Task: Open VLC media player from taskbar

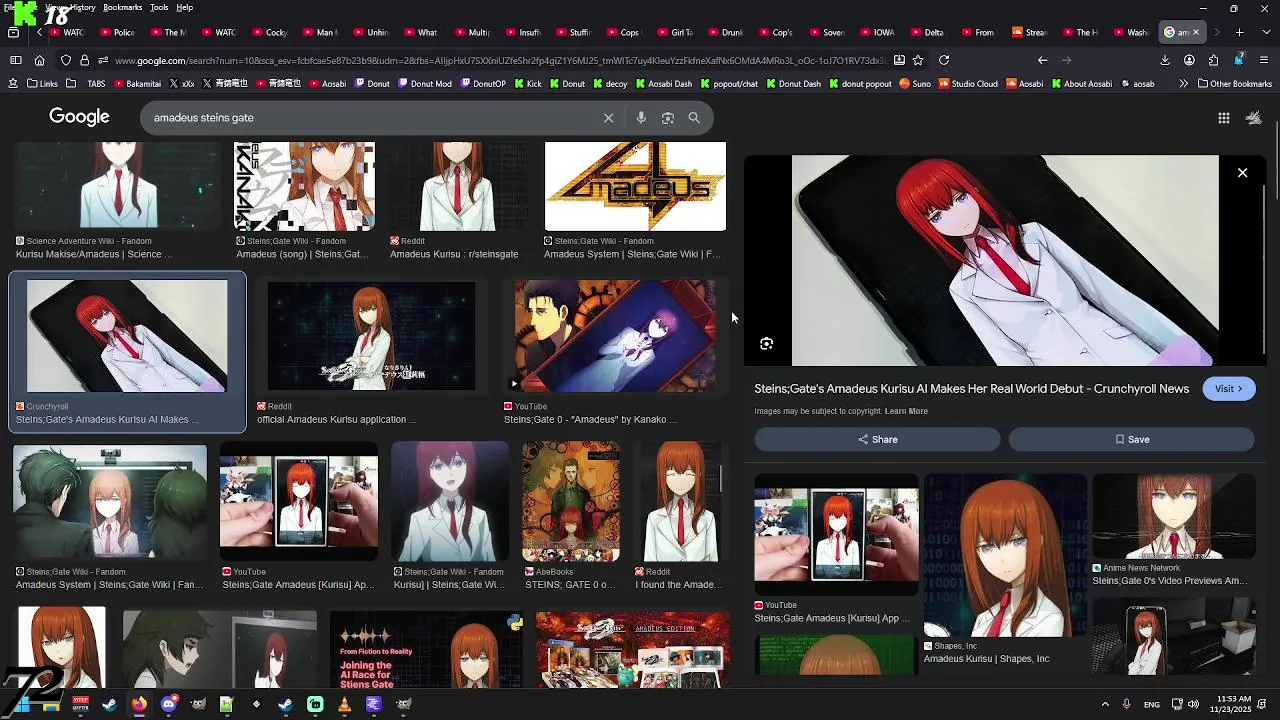Action: click(x=344, y=704)
